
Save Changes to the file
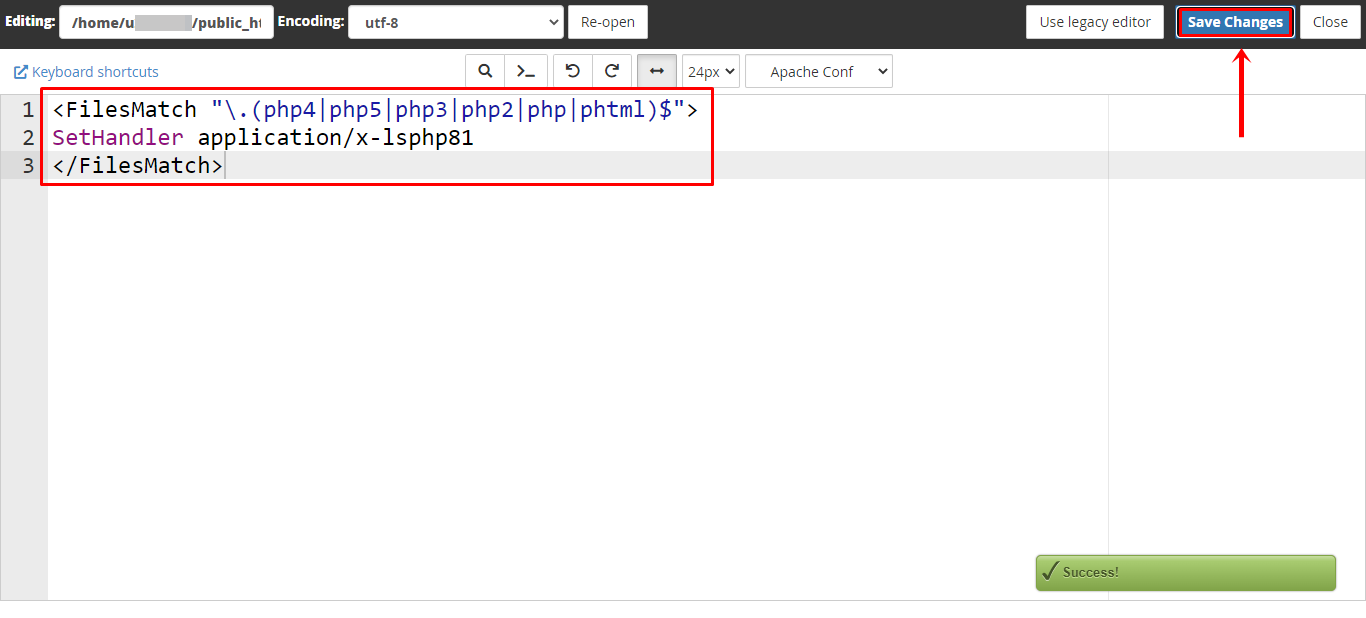click(x=1235, y=21)
